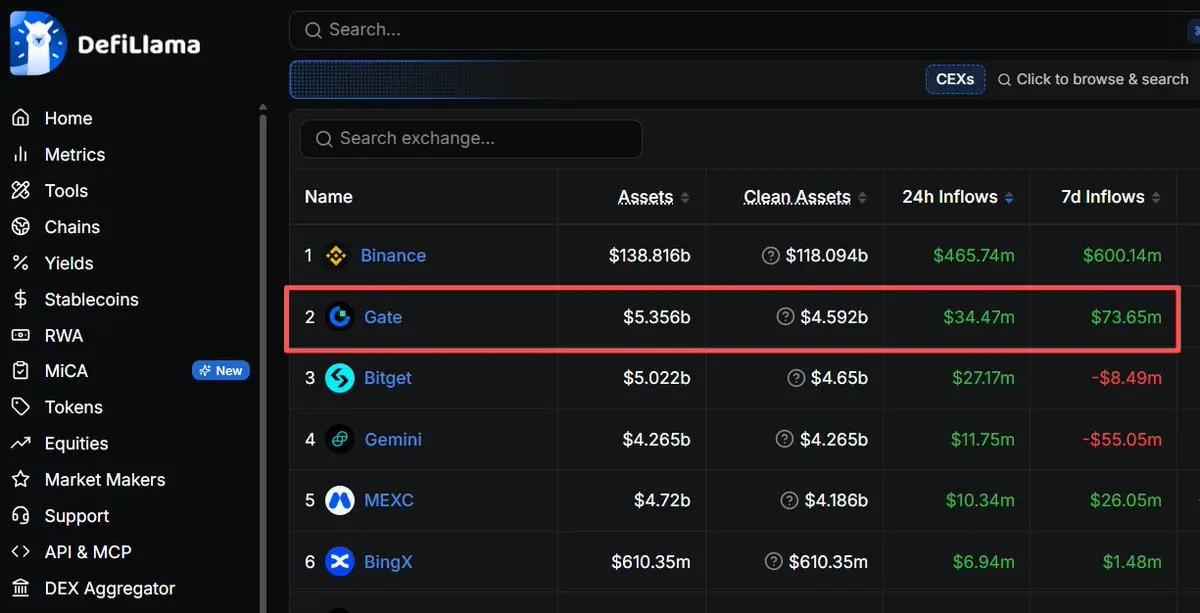Viewport: 1200px width, 613px height.
Task: Click Gate 7d inflow $73.65m
Action: (1126, 317)
